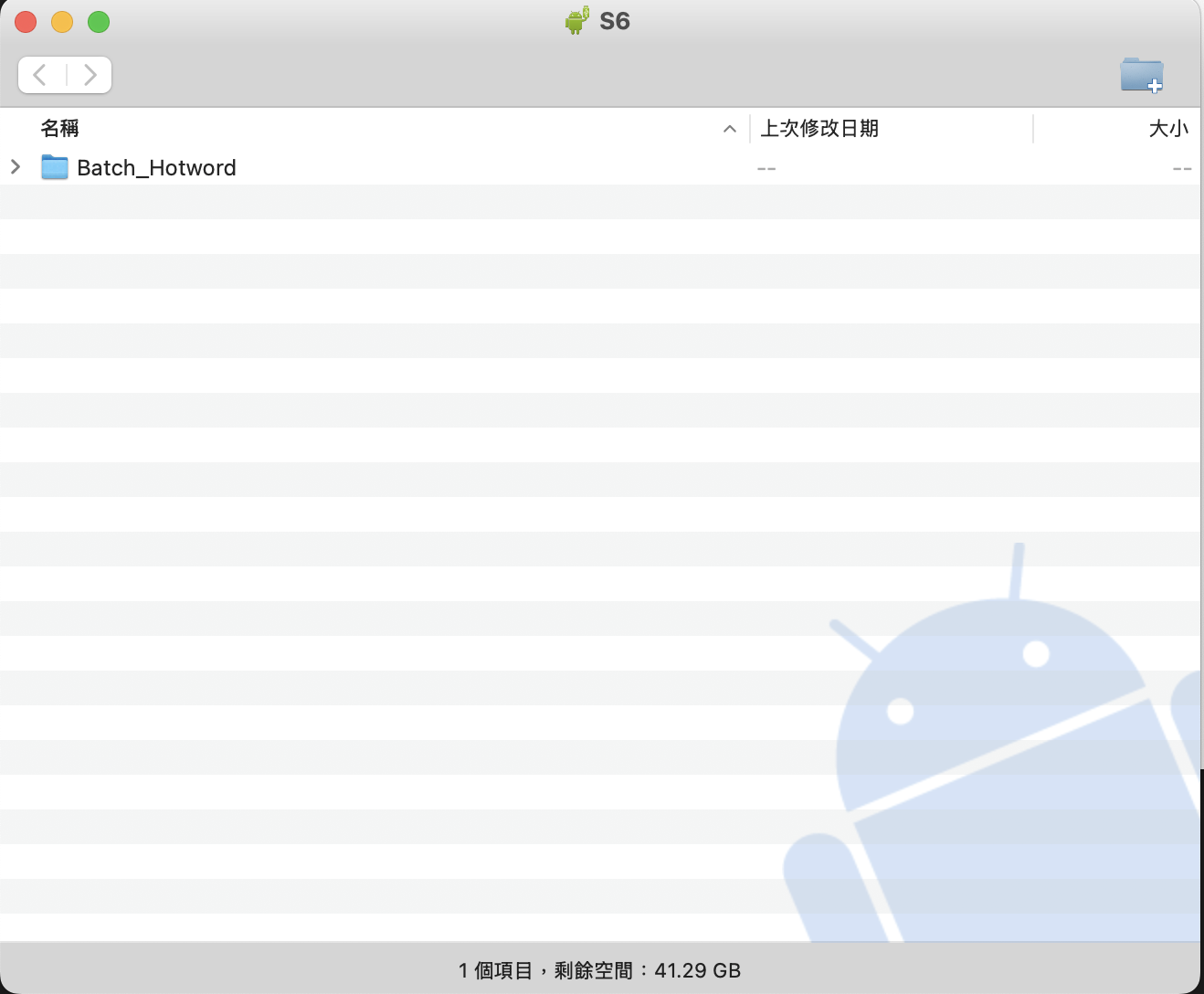Screen dimensions: 1204x994
Task: Select the Batch_Hotword file name
Action: point(156,168)
